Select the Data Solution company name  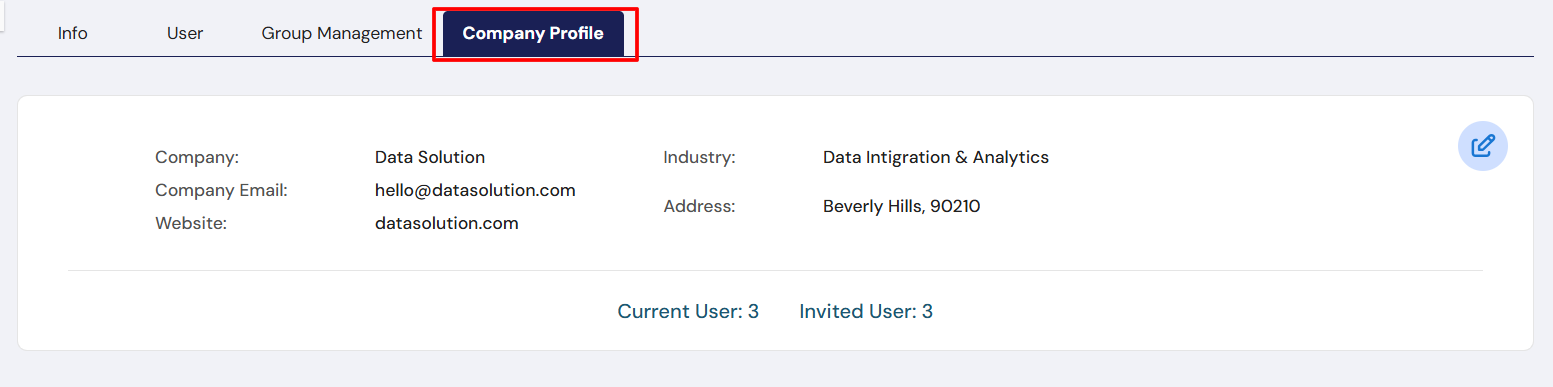pos(430,157)
